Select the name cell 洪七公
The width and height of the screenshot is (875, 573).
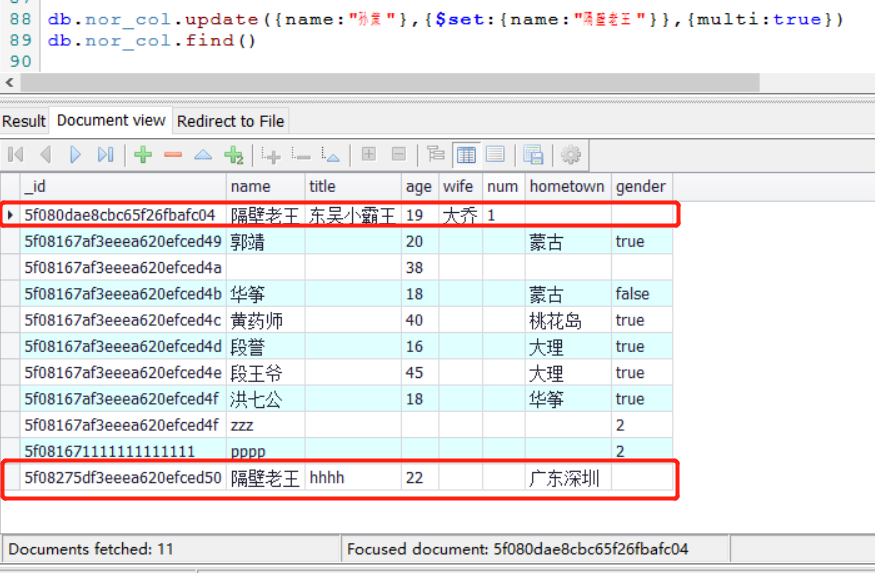(x=266, y=399)
